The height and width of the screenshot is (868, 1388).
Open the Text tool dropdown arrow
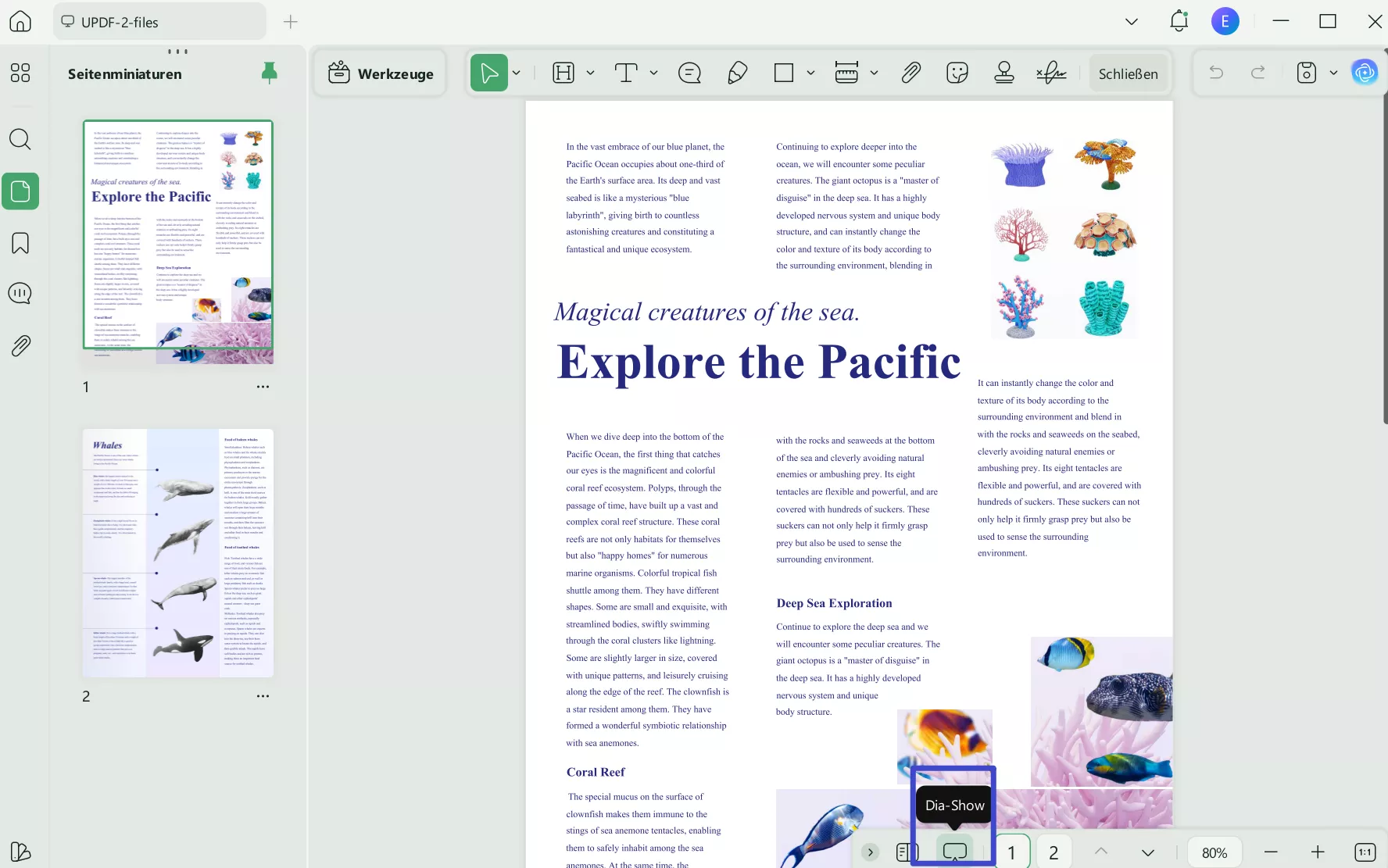654,73
